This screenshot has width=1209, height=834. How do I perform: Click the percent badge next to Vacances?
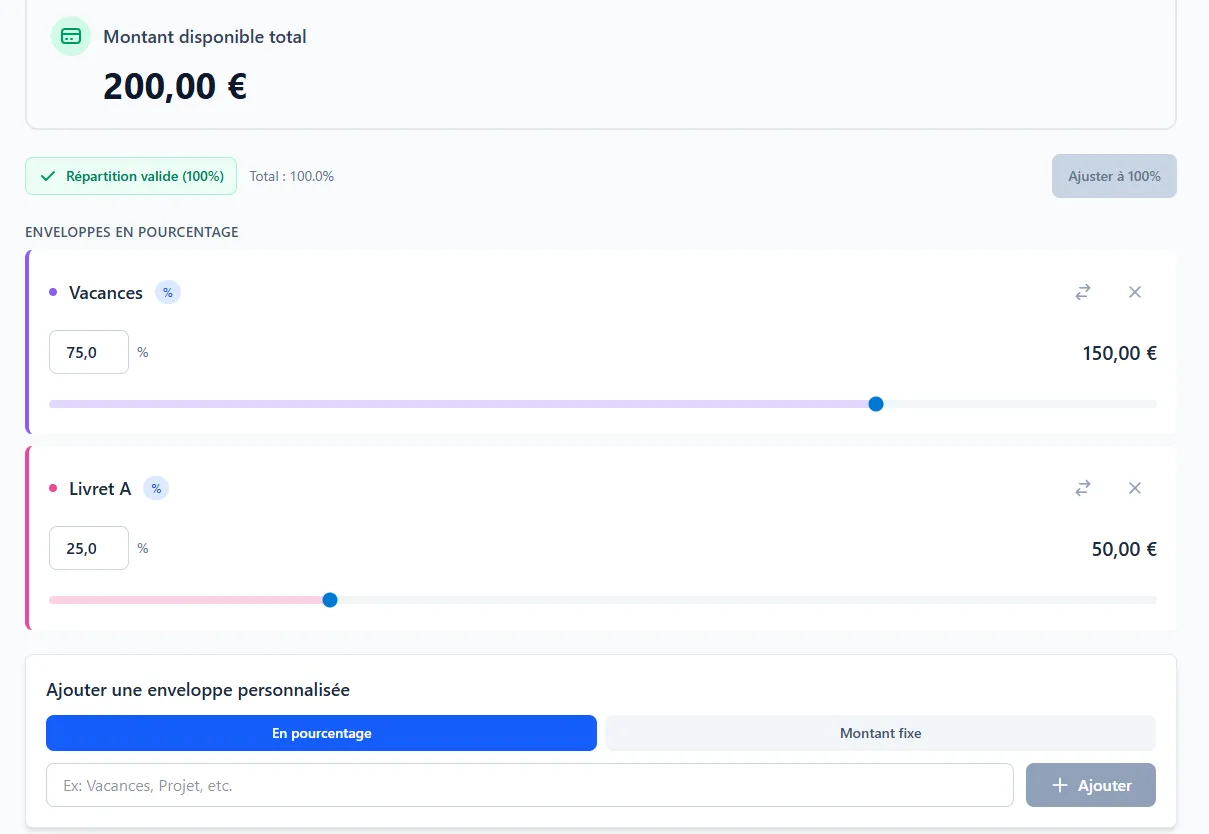[x=168, y=293]
